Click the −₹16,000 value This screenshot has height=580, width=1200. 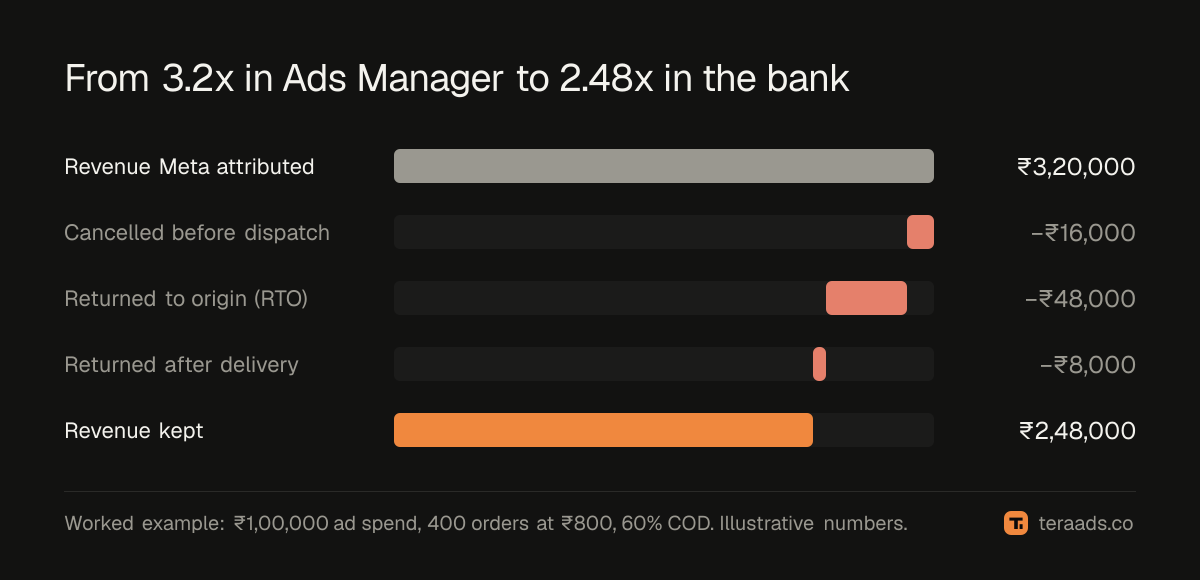[x=1083, y=233]
